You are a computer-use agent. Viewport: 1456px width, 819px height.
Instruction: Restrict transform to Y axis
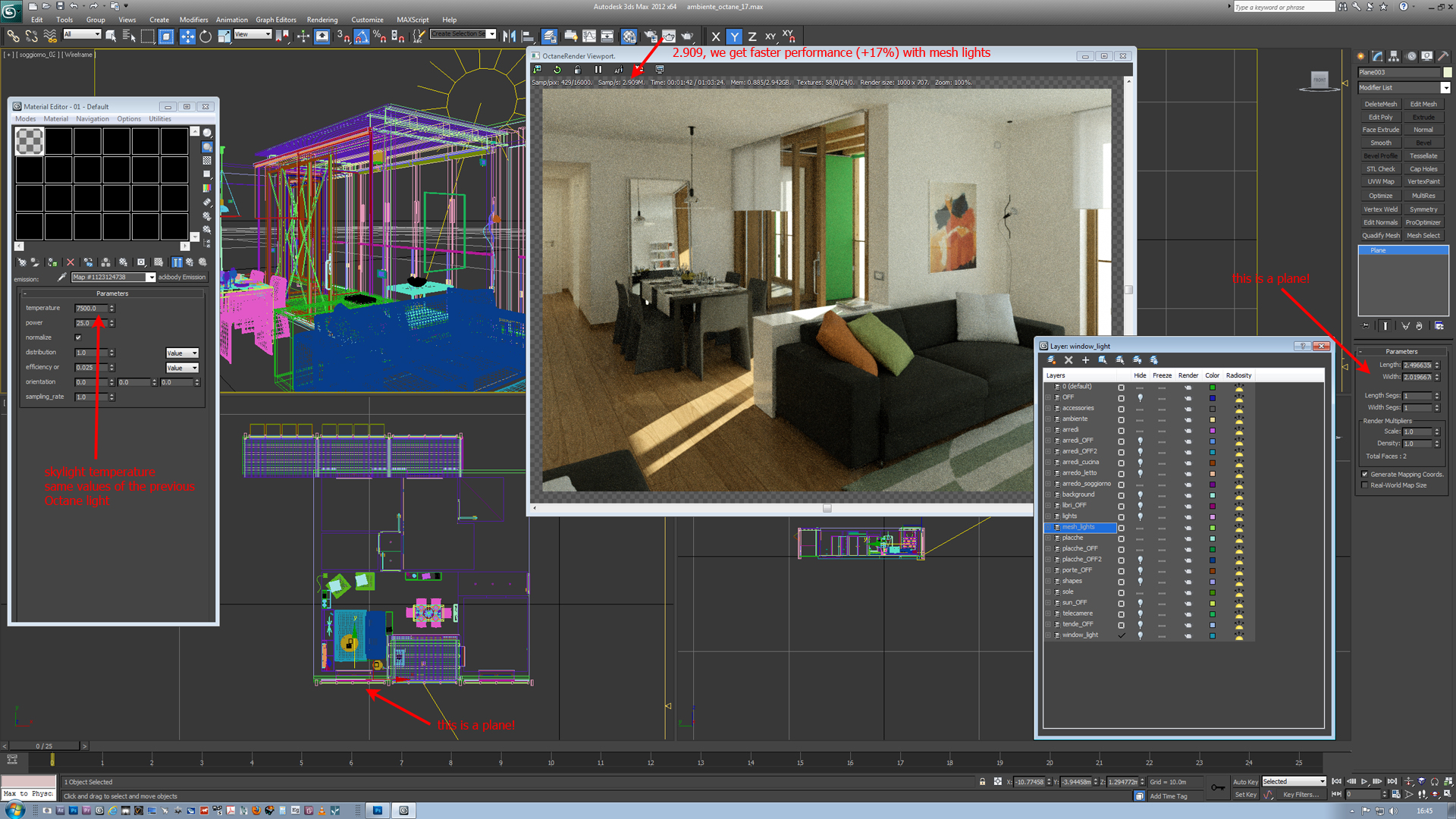click(733, 36)
